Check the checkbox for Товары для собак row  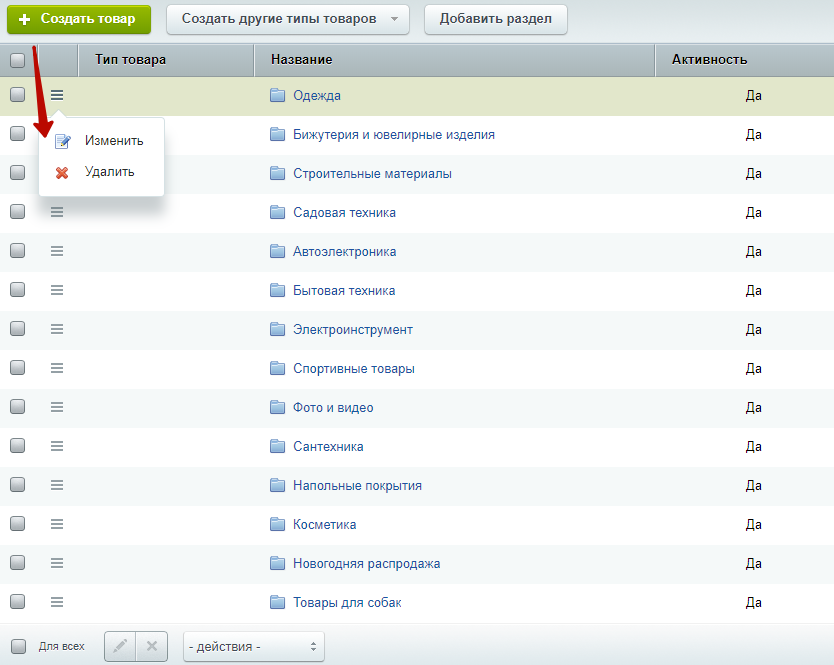click(18, 602)
